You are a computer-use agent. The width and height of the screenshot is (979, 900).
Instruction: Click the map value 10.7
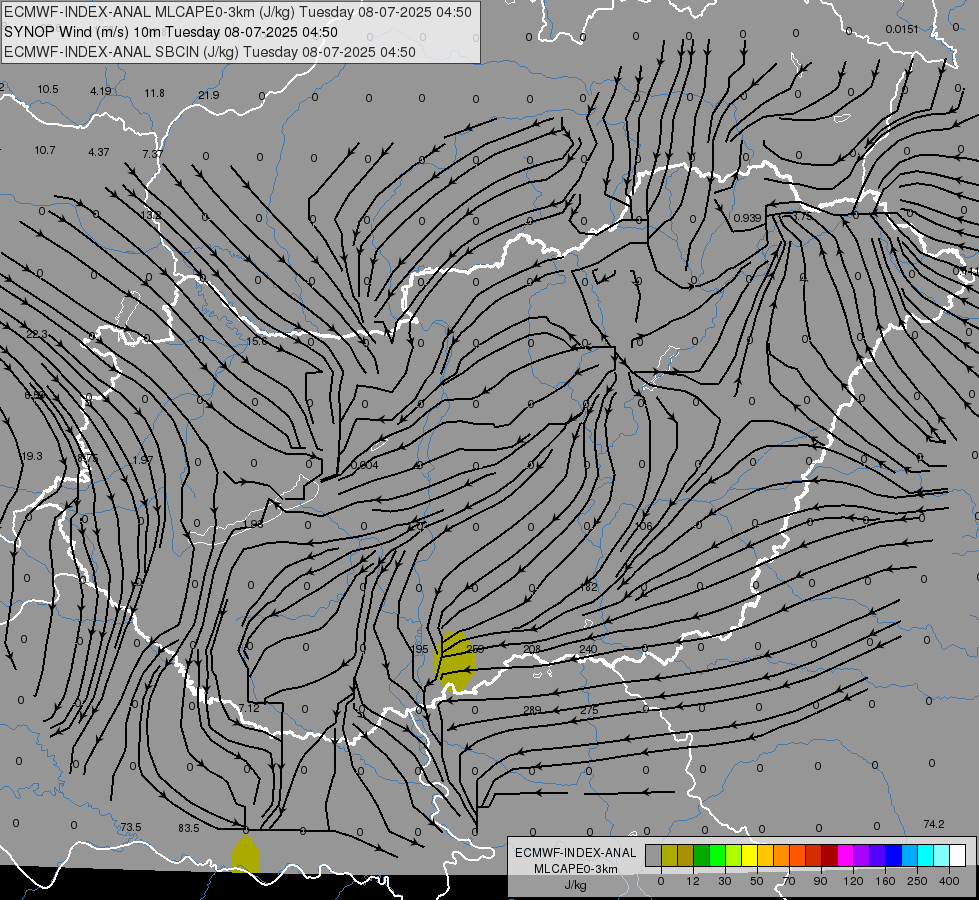45,150
